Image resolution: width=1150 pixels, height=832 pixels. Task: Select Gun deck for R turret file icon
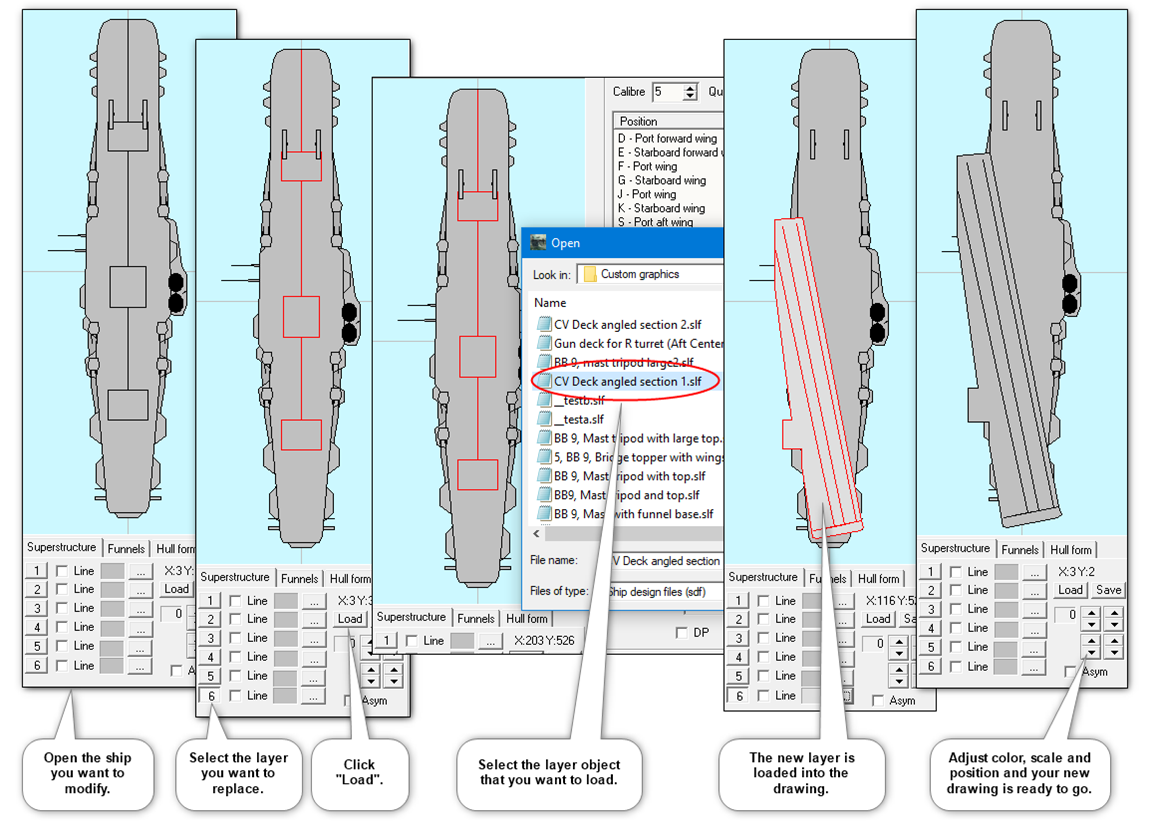544,343
